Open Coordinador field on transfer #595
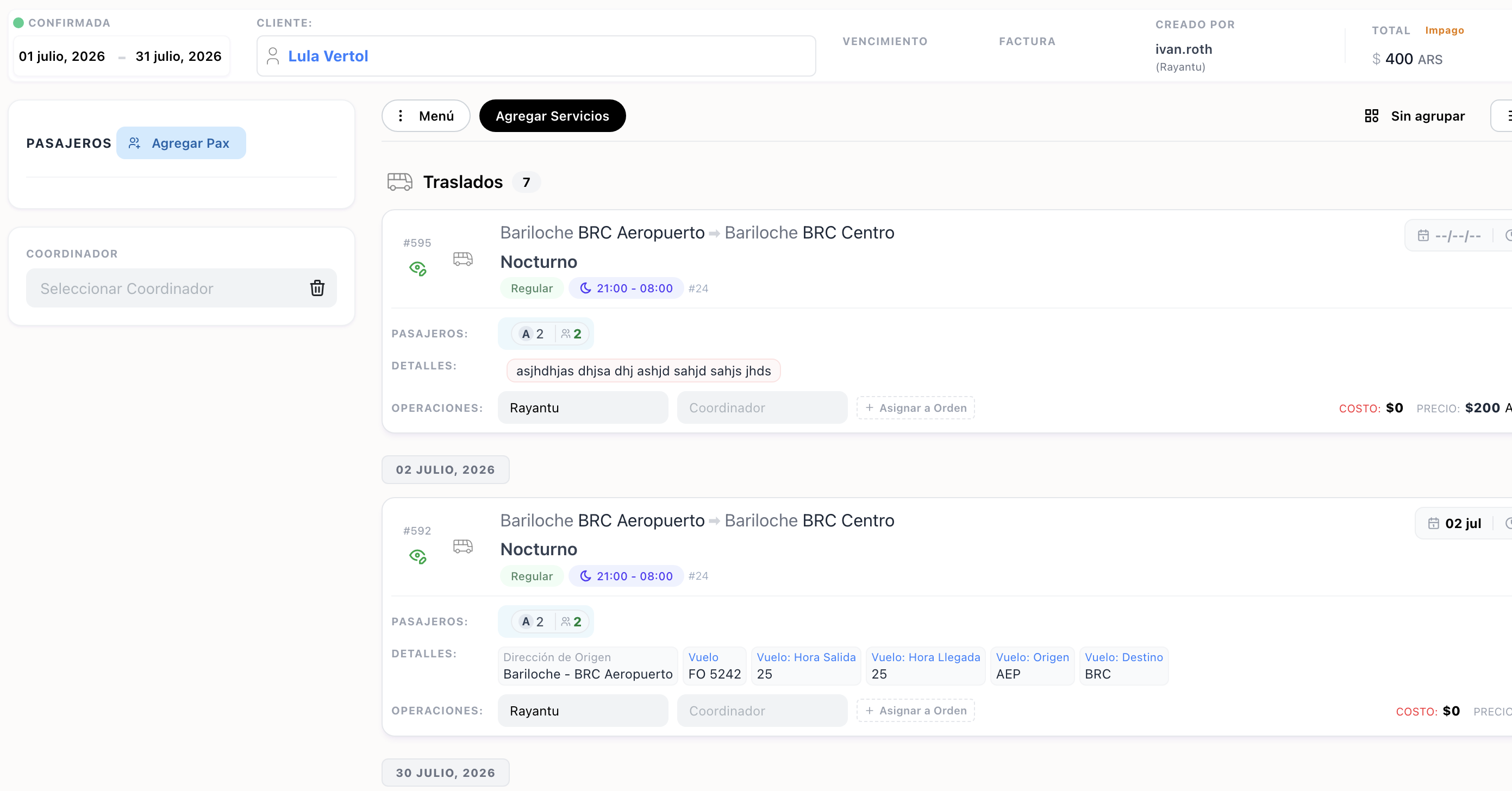Image resolution: width=1512 pixels, height=791 pixels. point(762,408)
